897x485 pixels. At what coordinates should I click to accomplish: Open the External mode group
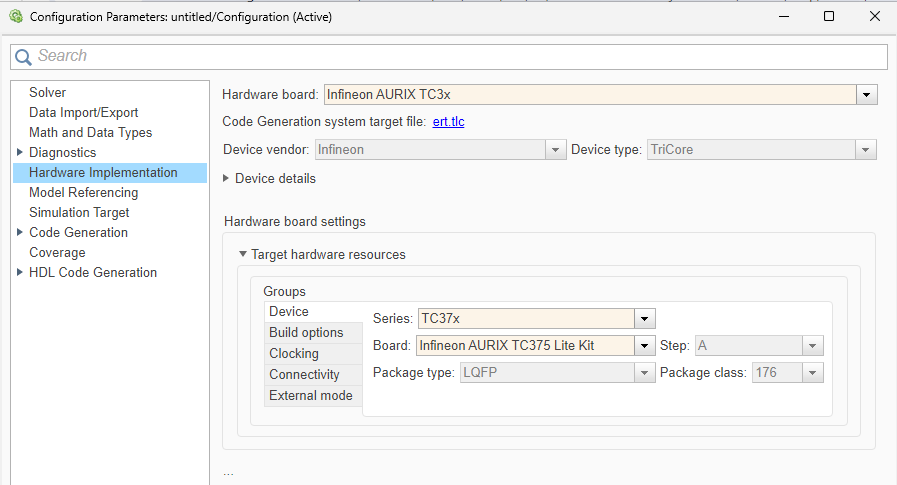pyautogui.click(x=310, y=395)
